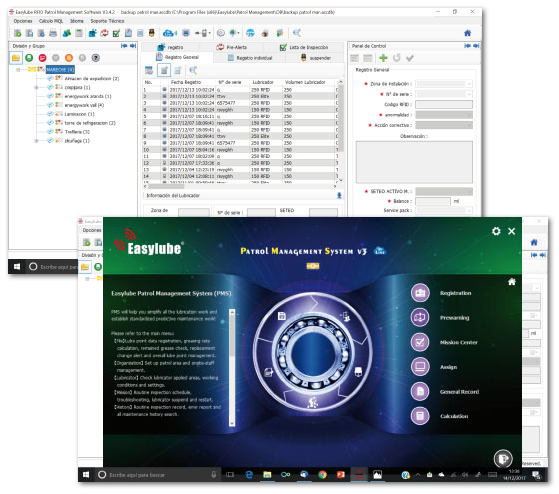The height and width of the screenshot is (494, 559).
Task: Open the Acción correctiva dropdown
Action: pyautogui.click(x=444, y=125)
